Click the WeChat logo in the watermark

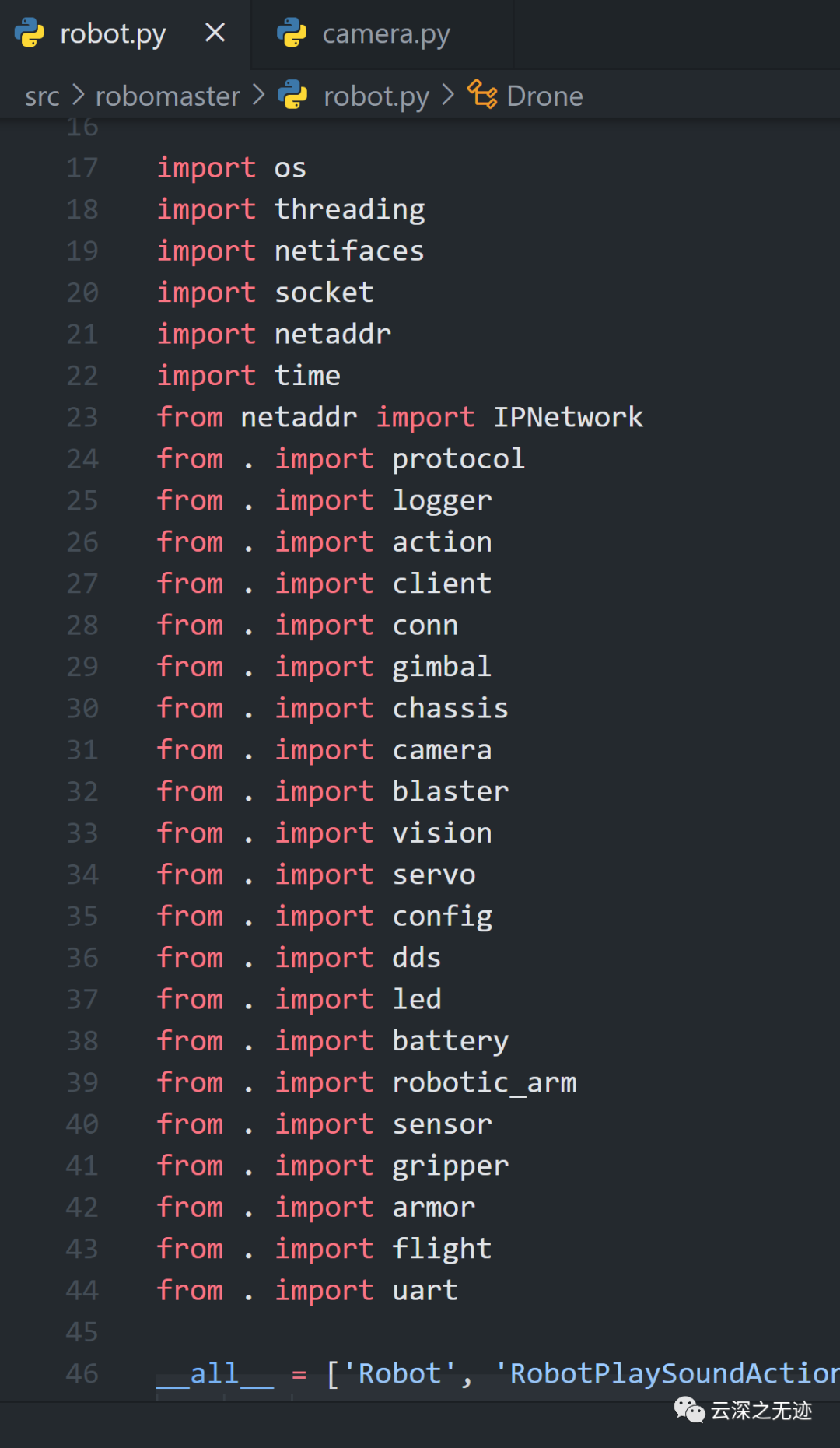(x=689, y=1409)
